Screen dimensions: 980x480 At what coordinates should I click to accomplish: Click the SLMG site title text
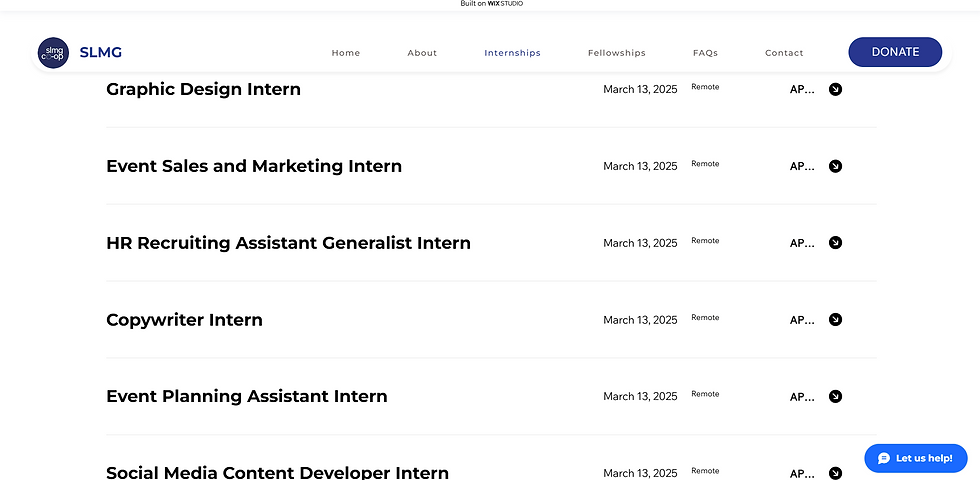(x=101, y=52)
